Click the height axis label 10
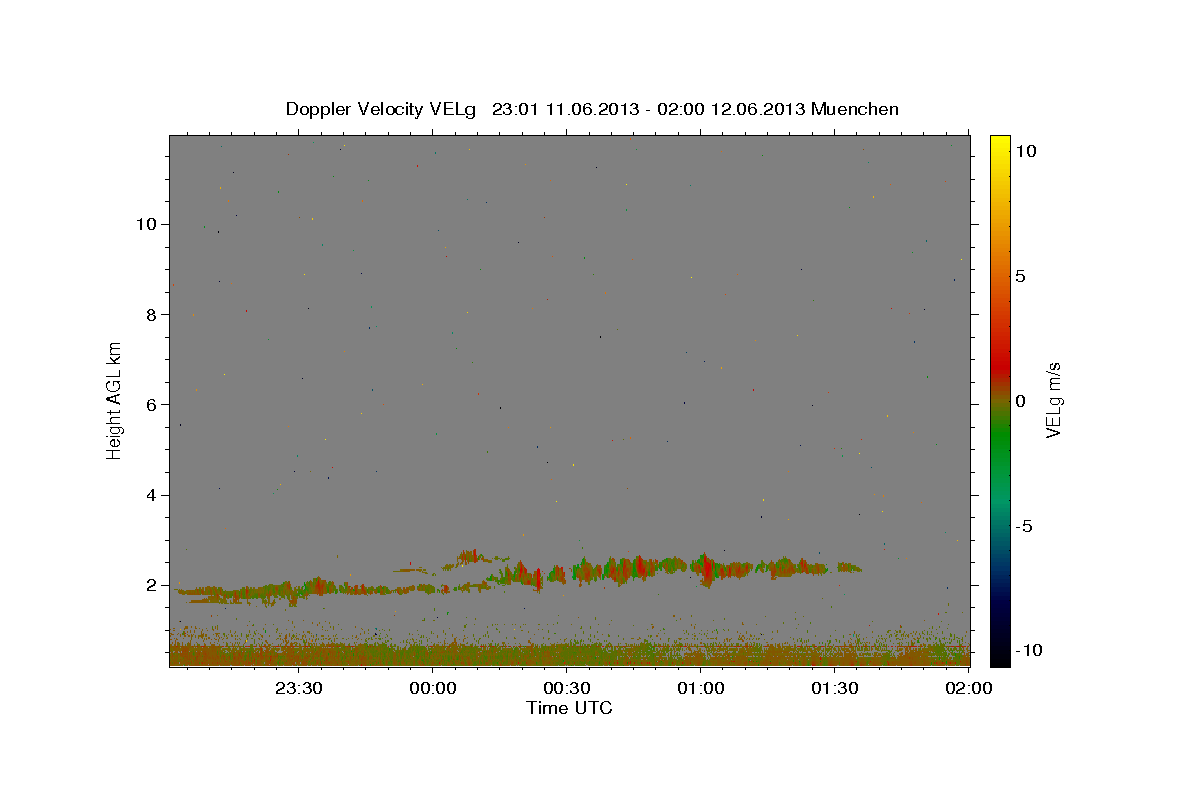This screenshot has height=800, width=1200. click(148, 223)
